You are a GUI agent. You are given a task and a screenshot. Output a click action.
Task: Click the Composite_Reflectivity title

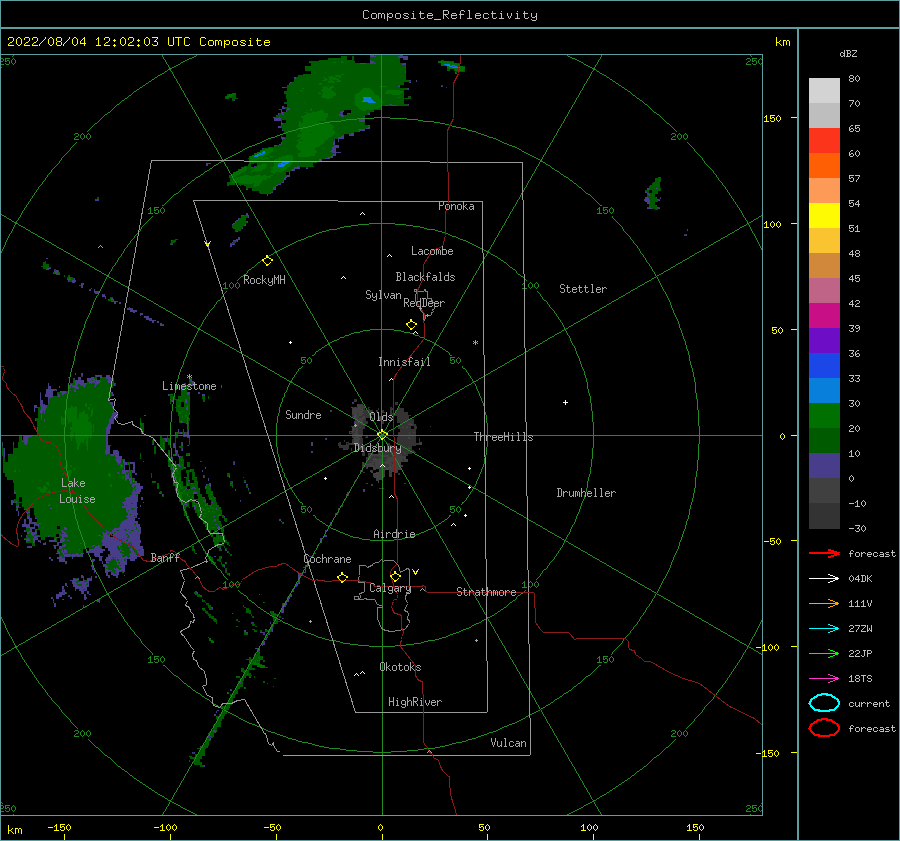450,15
